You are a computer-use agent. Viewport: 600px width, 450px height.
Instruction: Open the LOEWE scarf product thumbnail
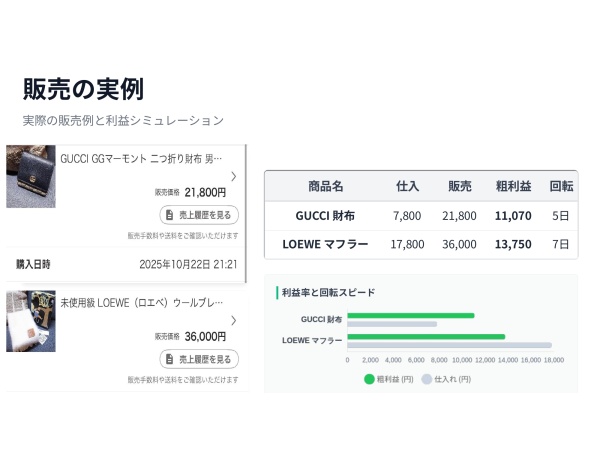click(31, 321)
